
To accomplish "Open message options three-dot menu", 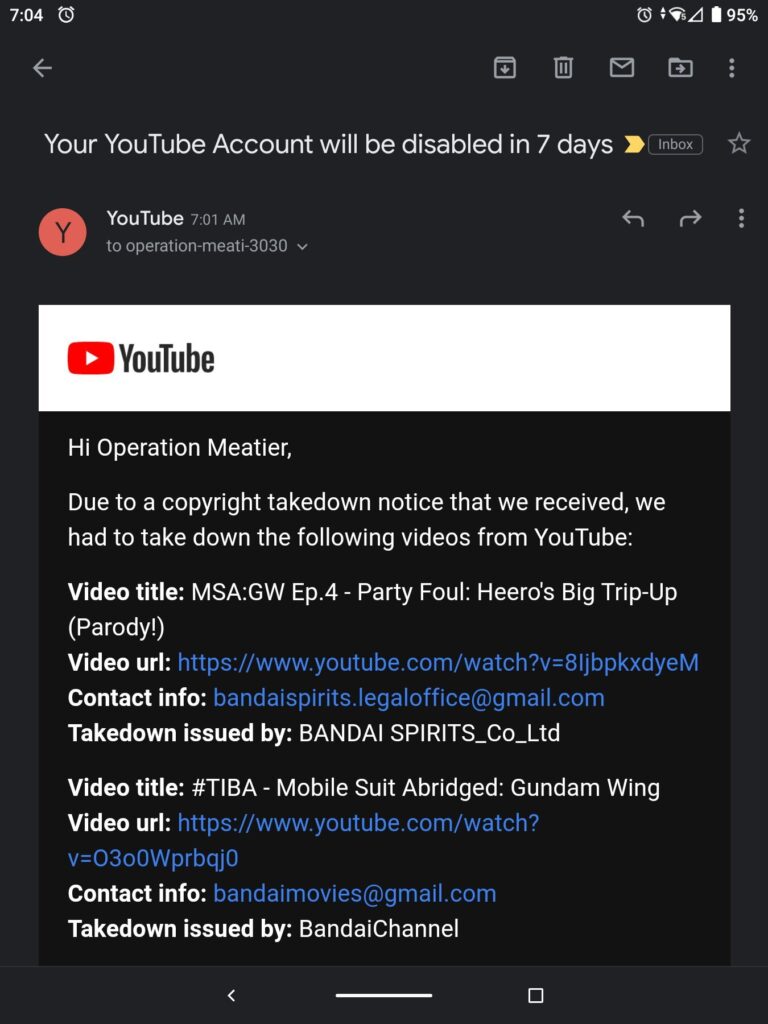I will pos(741,218).
